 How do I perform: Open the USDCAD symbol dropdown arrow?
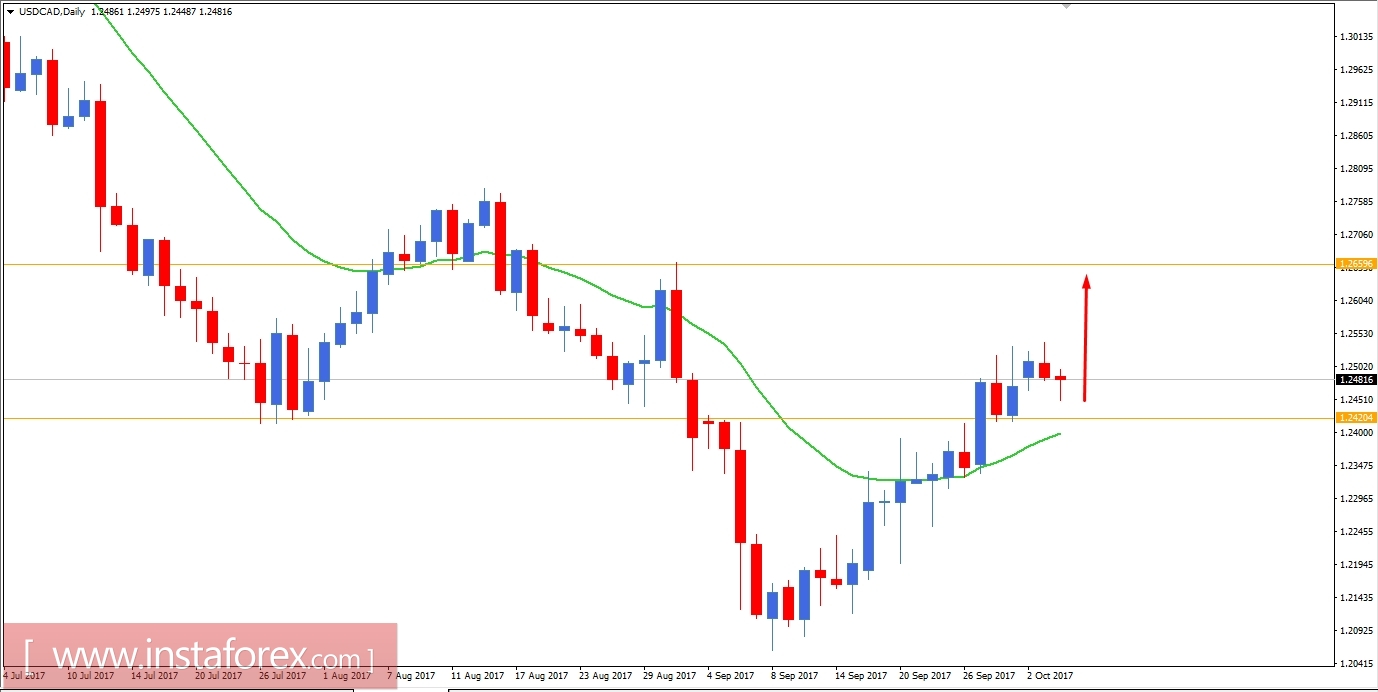(x=10, y=11)
